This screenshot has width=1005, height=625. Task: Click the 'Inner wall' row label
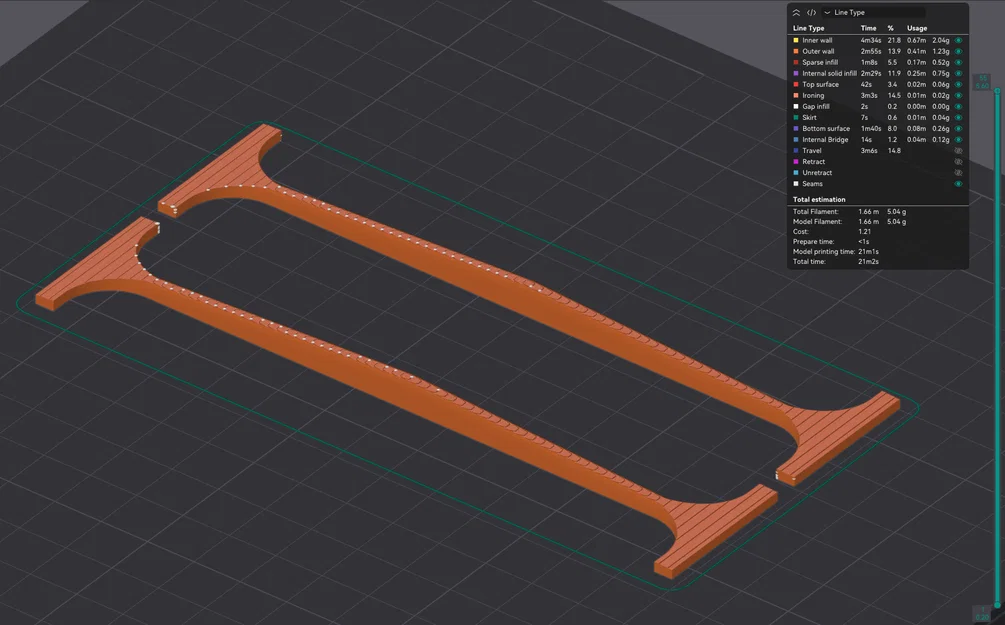(x=817, y=40)
